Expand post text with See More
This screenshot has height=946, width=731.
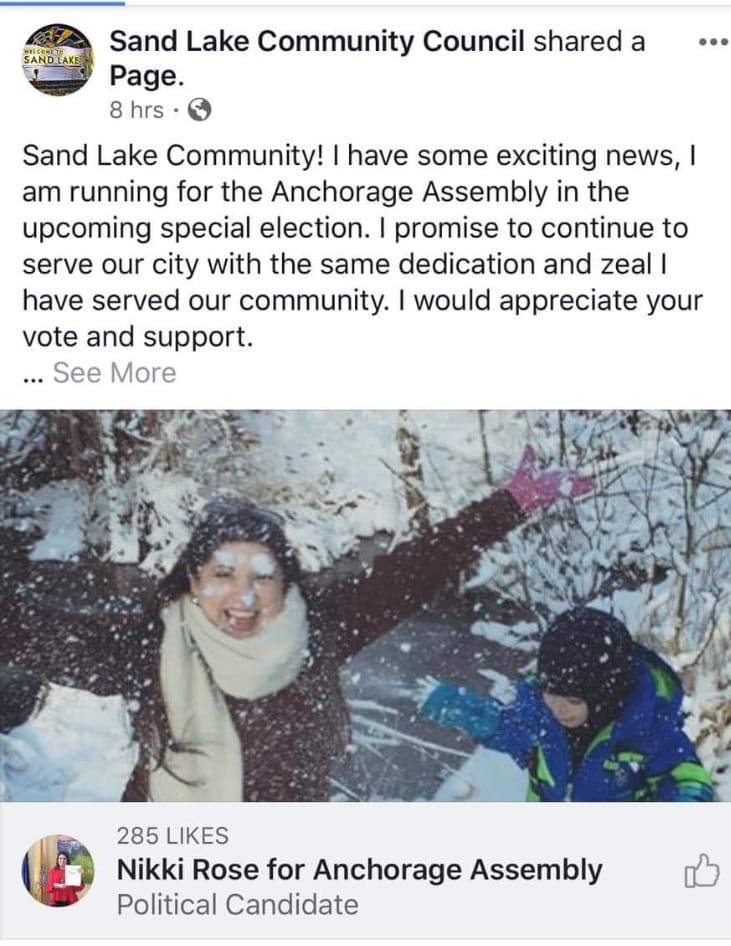[x=115, y=372]
